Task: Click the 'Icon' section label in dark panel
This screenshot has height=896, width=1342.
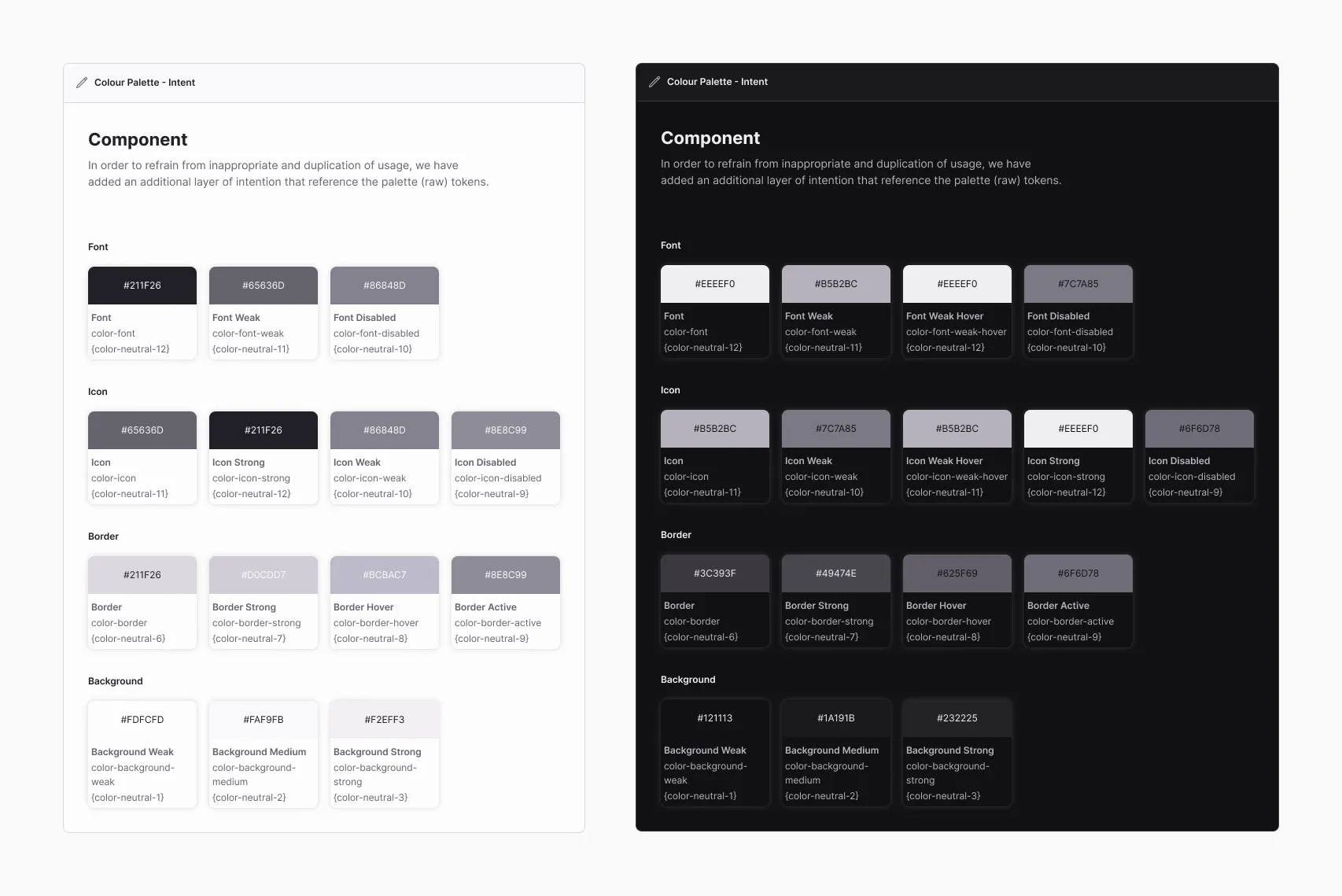Action: 670,390
